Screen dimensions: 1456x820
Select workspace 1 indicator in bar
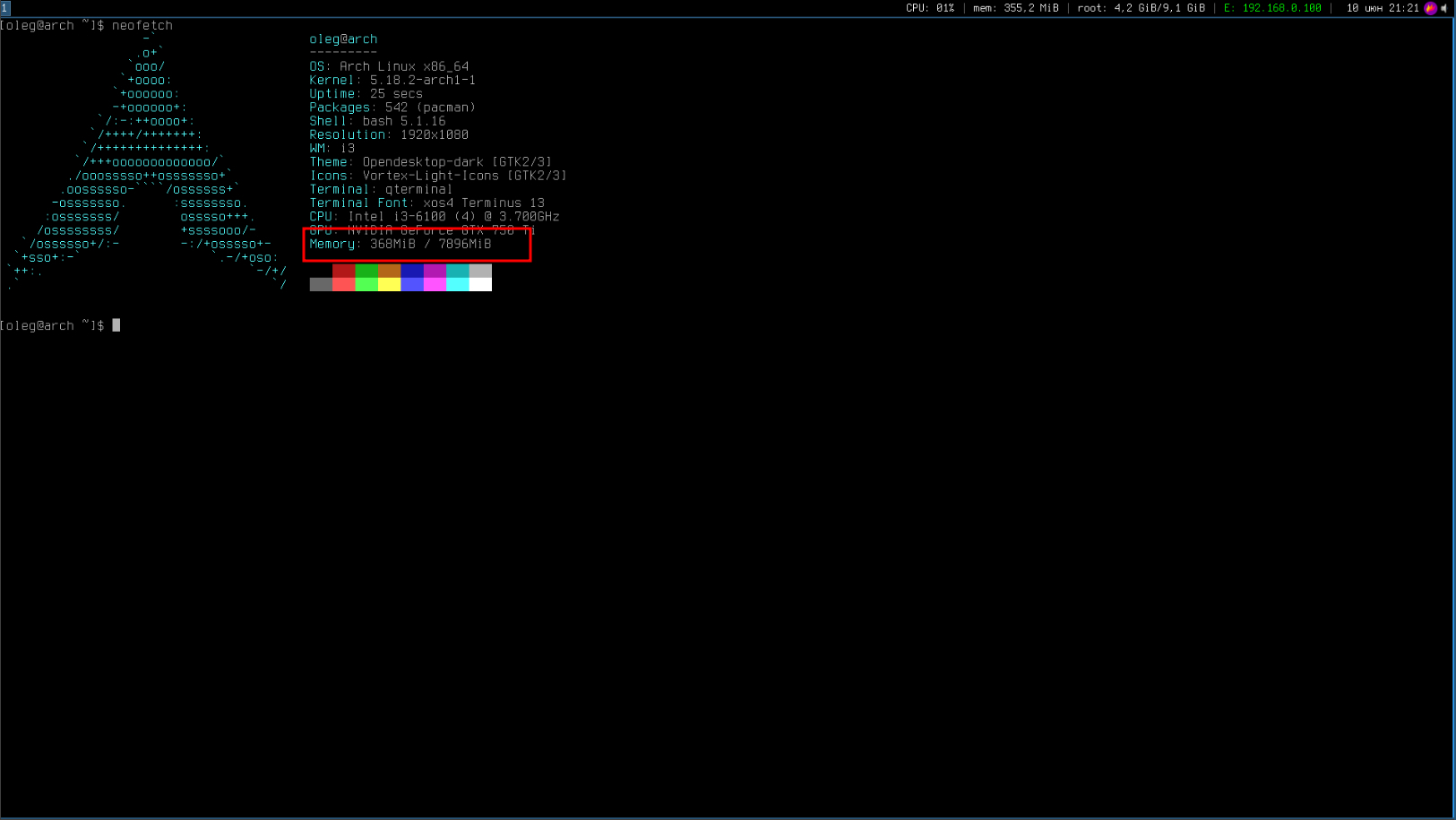pyautogui.click(x=4, y=8)
